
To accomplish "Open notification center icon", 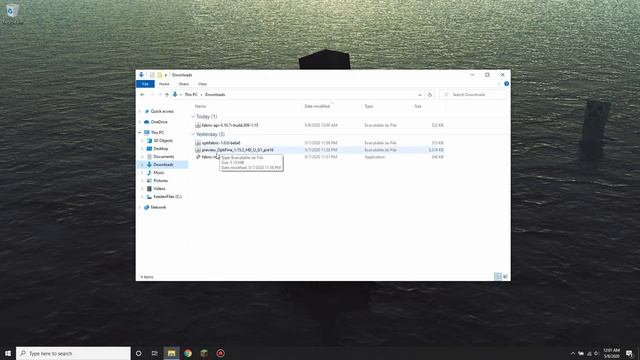I will (x=629, y=353).
